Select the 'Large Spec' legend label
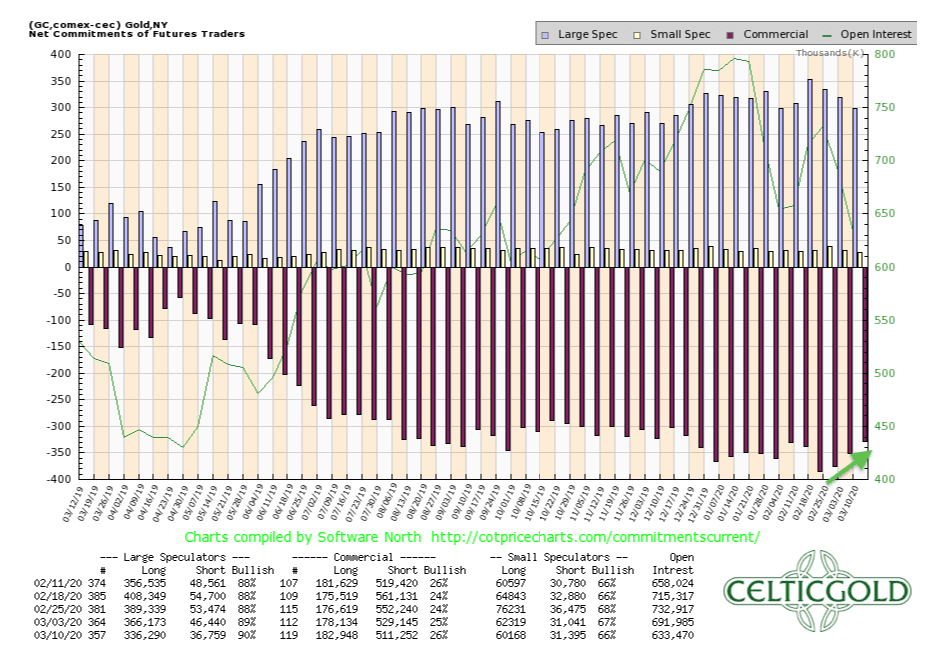The image size is (939, 659). coord(585,34)
